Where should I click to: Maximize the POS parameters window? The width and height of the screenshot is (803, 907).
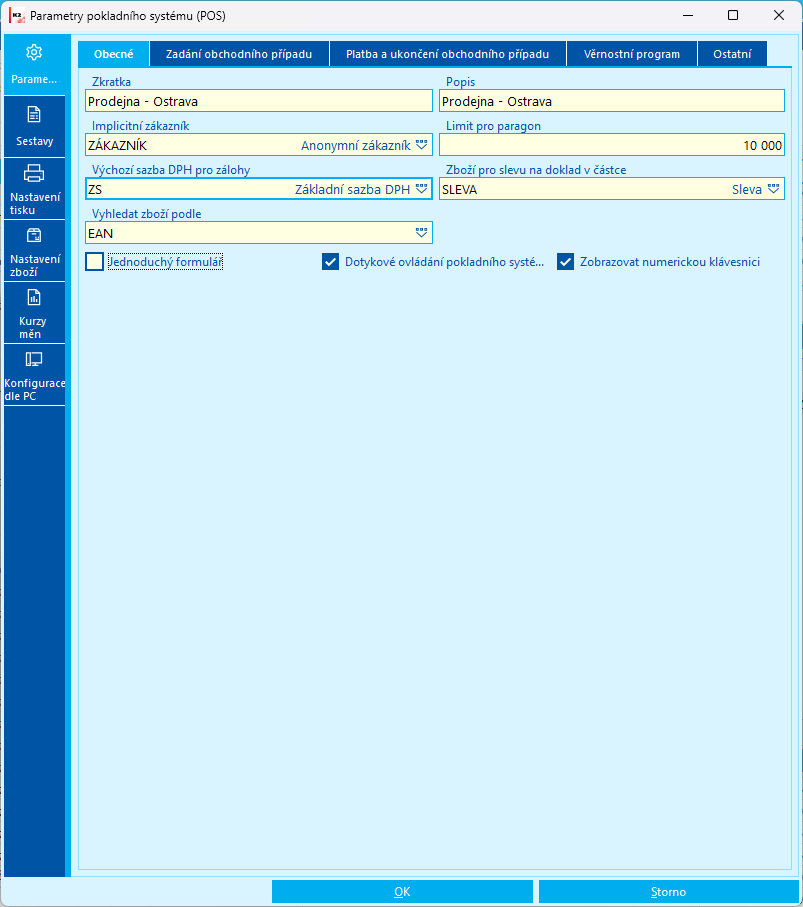click(733, 15)
